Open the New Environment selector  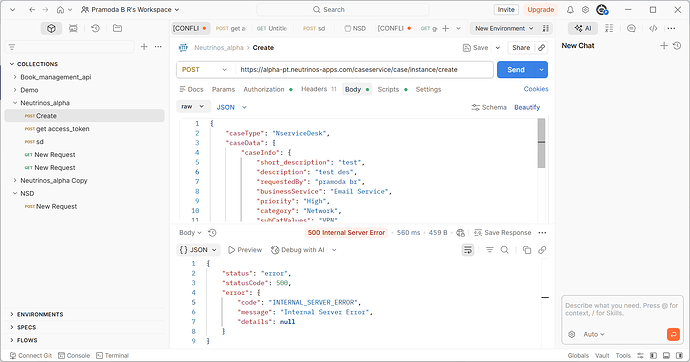[x=504, y=29]
